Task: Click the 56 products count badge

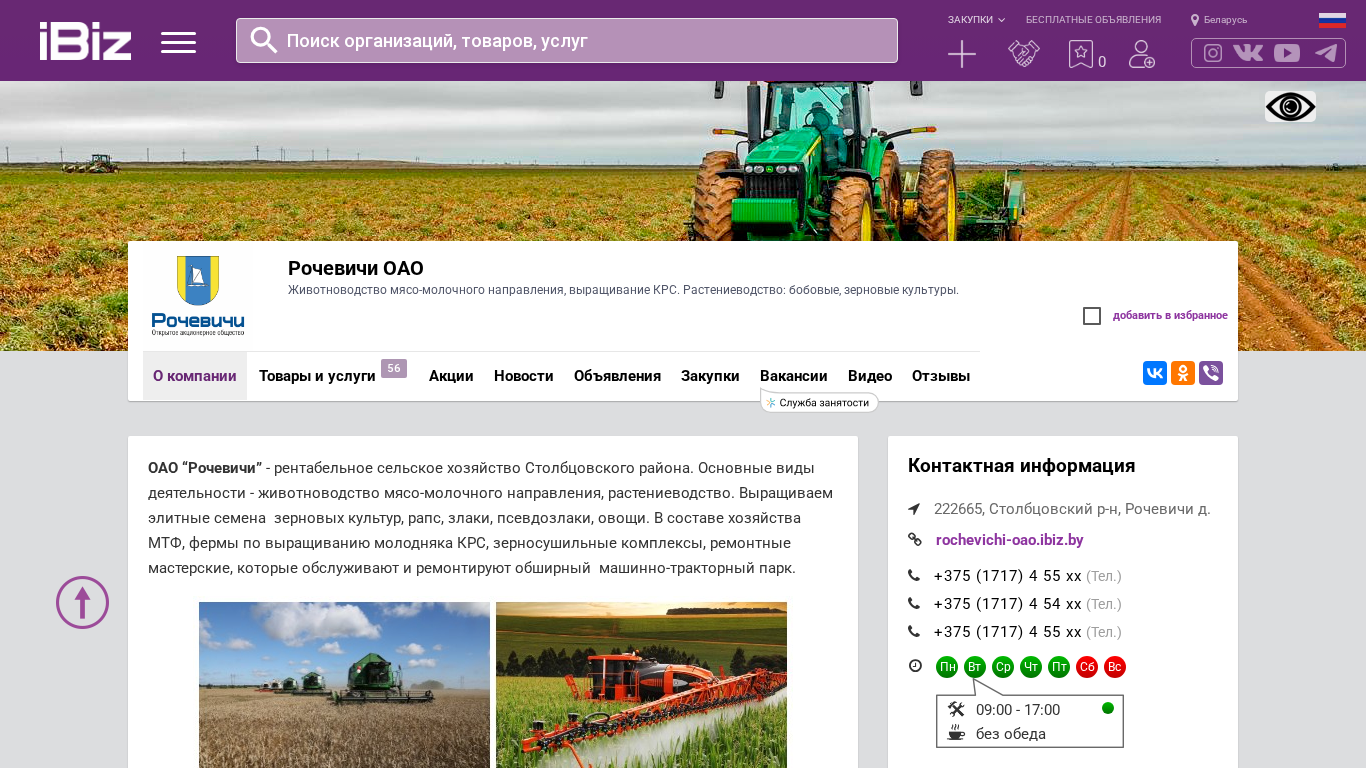Action: point(394,368)
